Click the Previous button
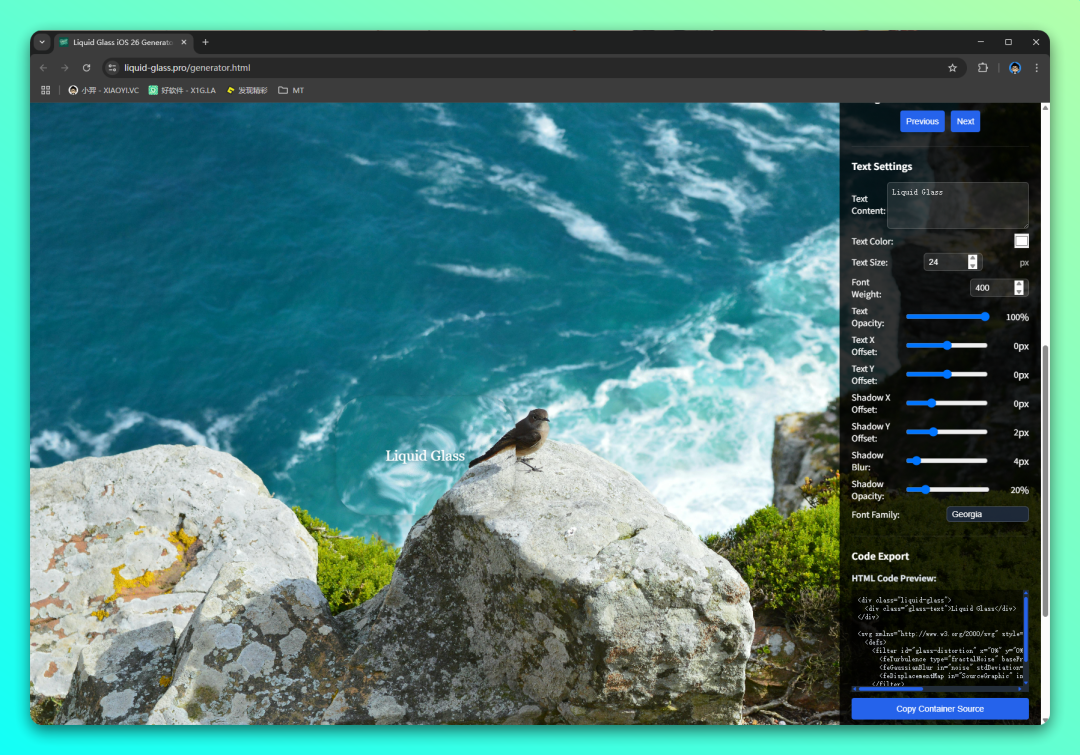This screenshot has width=1080, height=755. tap(922, 121)
